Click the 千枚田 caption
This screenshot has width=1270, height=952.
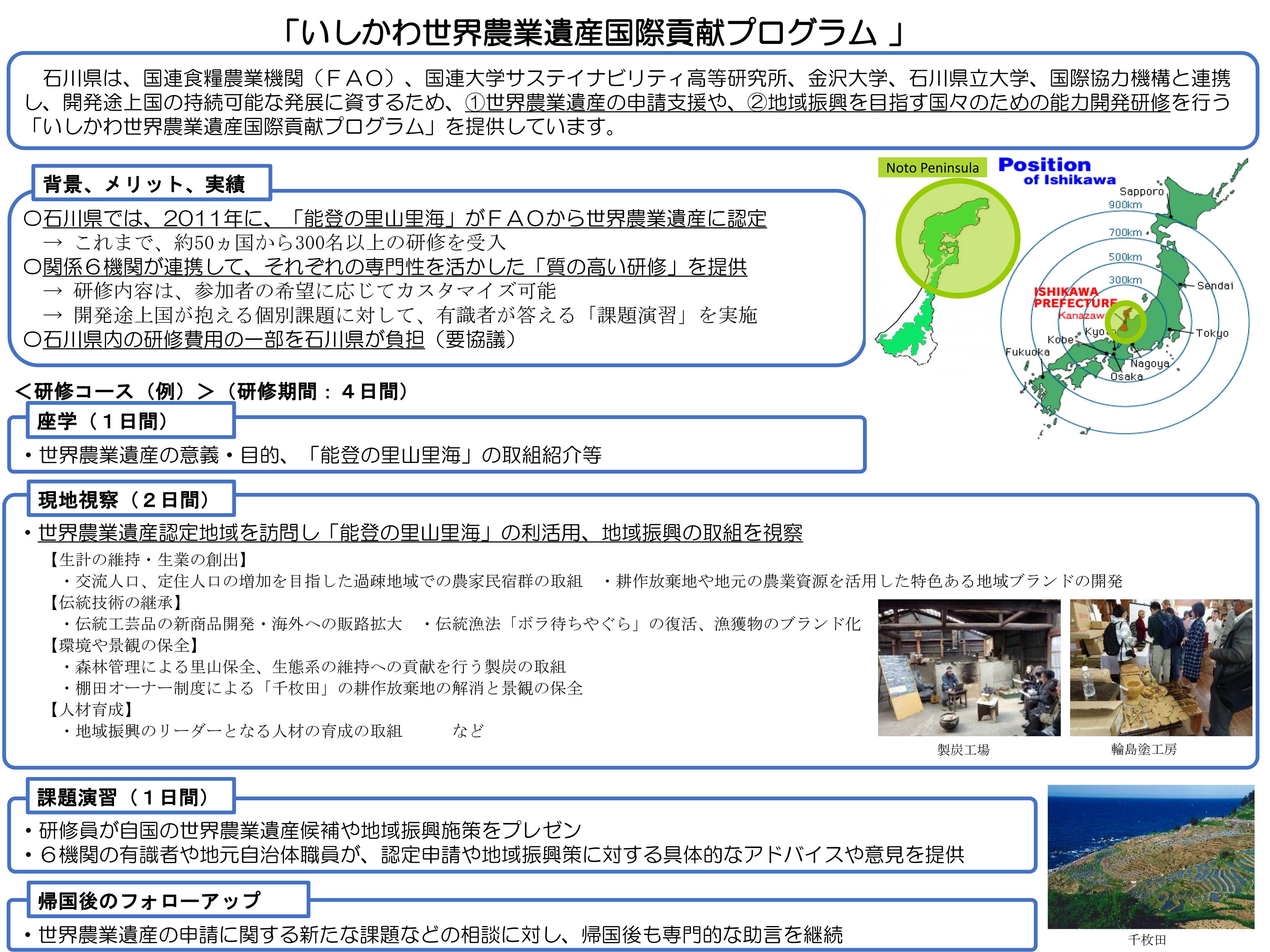tap(1147, 939)
